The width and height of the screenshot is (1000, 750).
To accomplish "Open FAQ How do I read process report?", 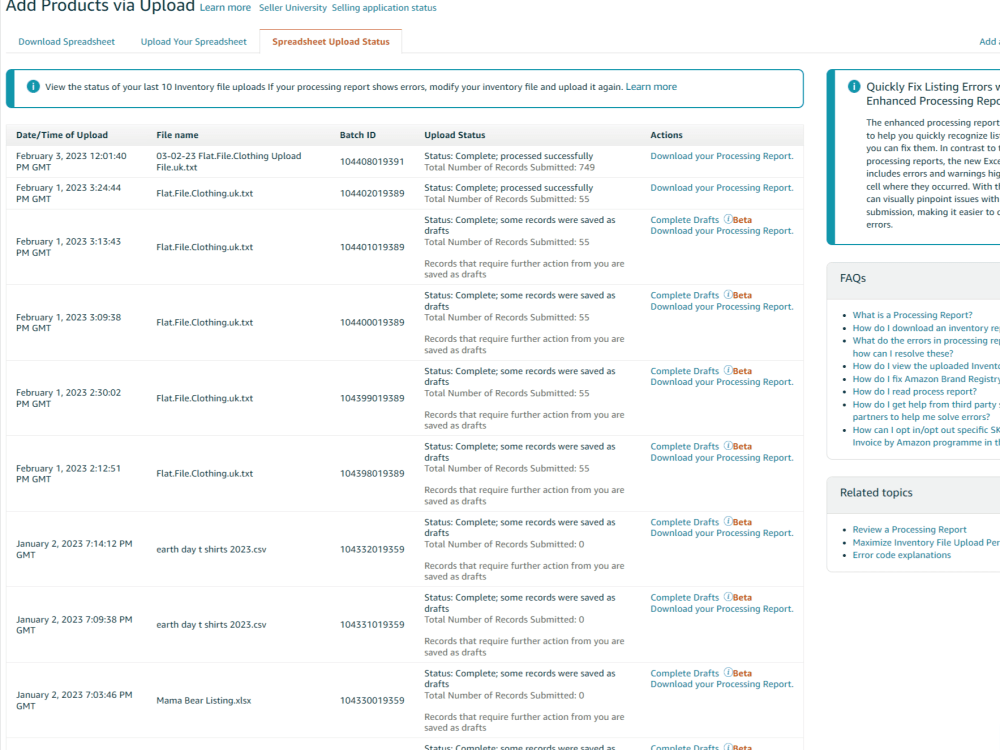I will pyautogui.click(x=915, y=392).
